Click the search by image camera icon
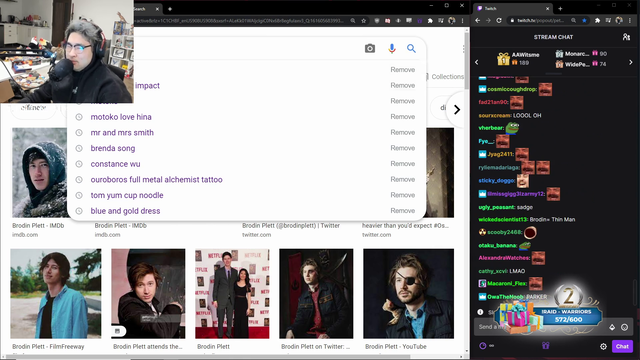Image resolution: width=640 pixels, height=360 pixels. point(370,49)
